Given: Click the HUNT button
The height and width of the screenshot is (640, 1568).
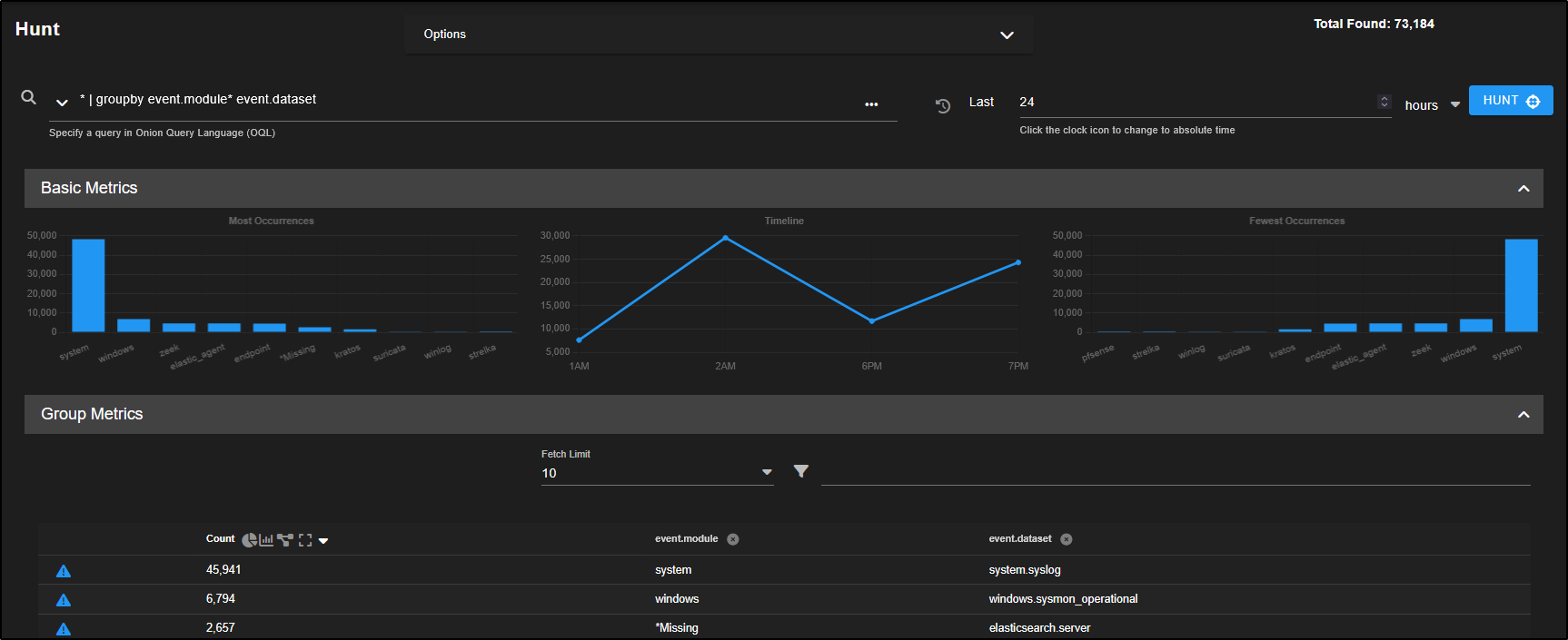Looking at the screenshot, I should (1510, 101).
